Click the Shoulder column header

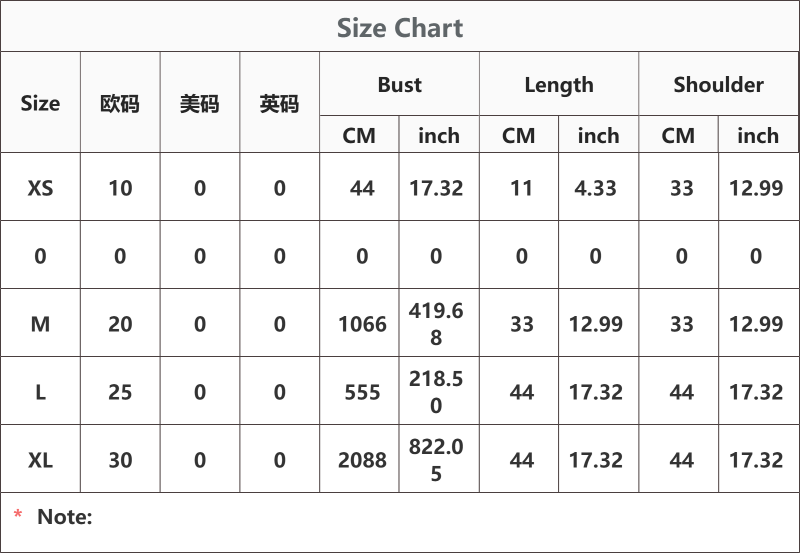pos(718,84)
